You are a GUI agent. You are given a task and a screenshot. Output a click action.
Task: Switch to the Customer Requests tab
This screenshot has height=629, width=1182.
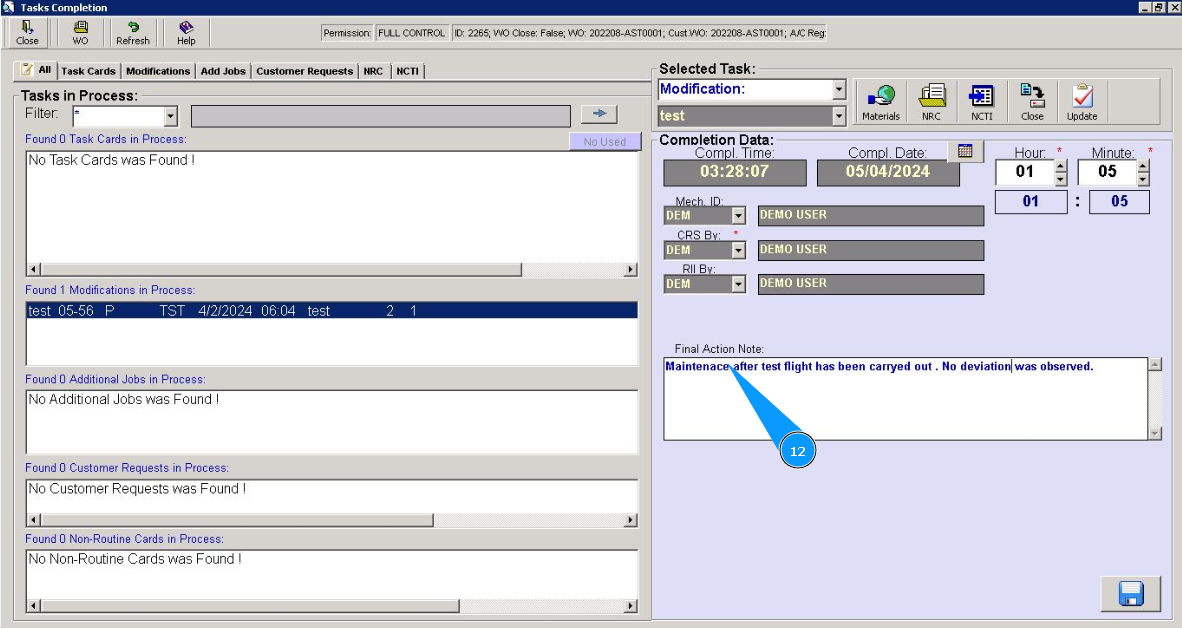point(305,71)
